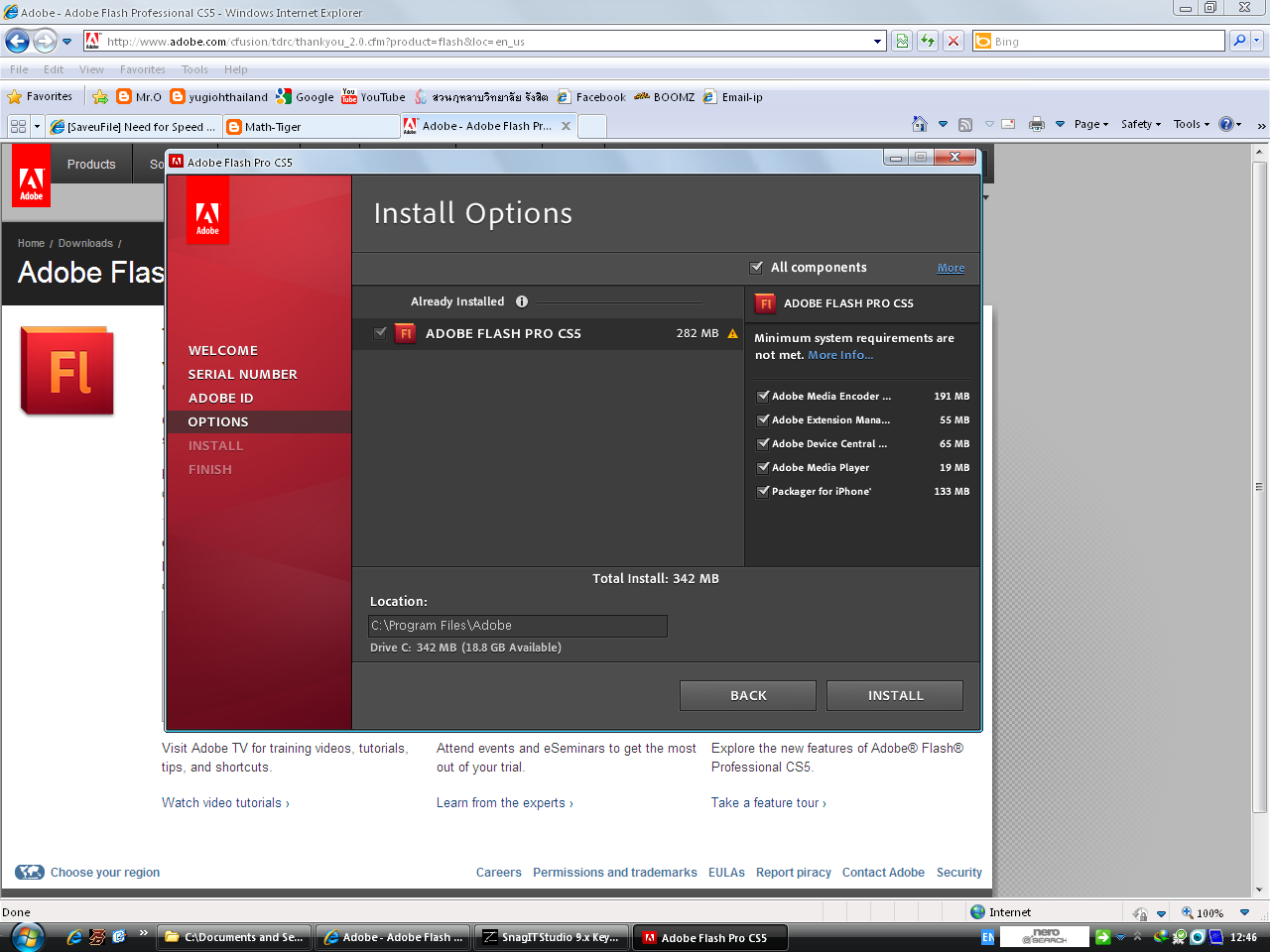
Task: Open the Safety dropdown menu
Action: pyautogui.click(x=1141, y=124)
